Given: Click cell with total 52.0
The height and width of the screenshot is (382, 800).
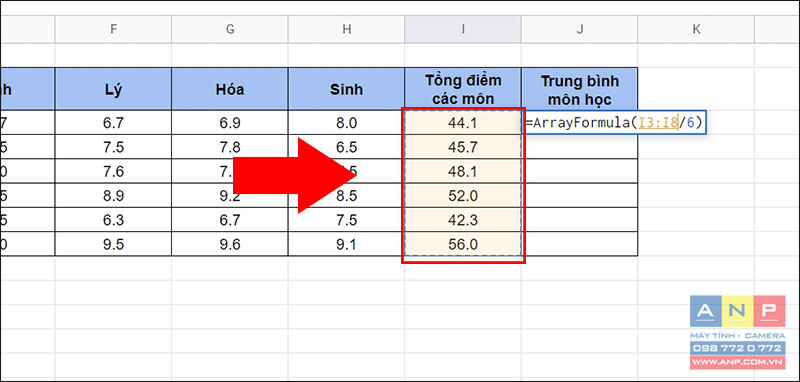Looking at the screenshot, I should [x=463, y=196].
